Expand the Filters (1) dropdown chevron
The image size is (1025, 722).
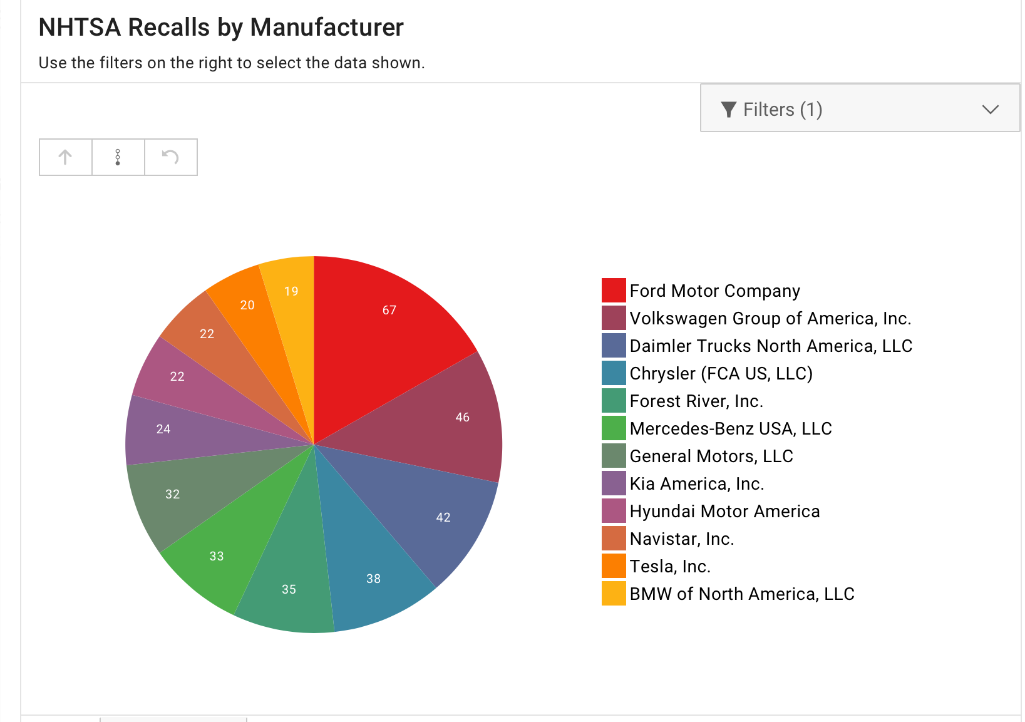click(990, 109)
